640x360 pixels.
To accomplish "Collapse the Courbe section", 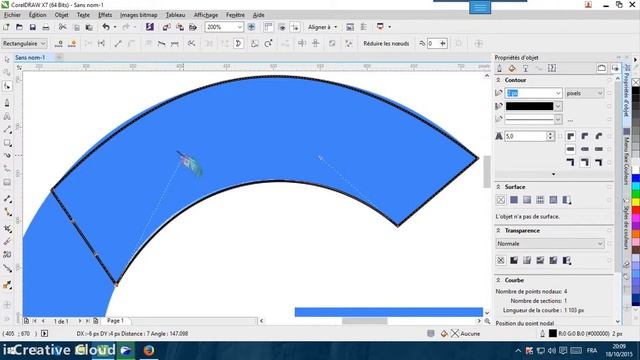I will coord(498,280).
